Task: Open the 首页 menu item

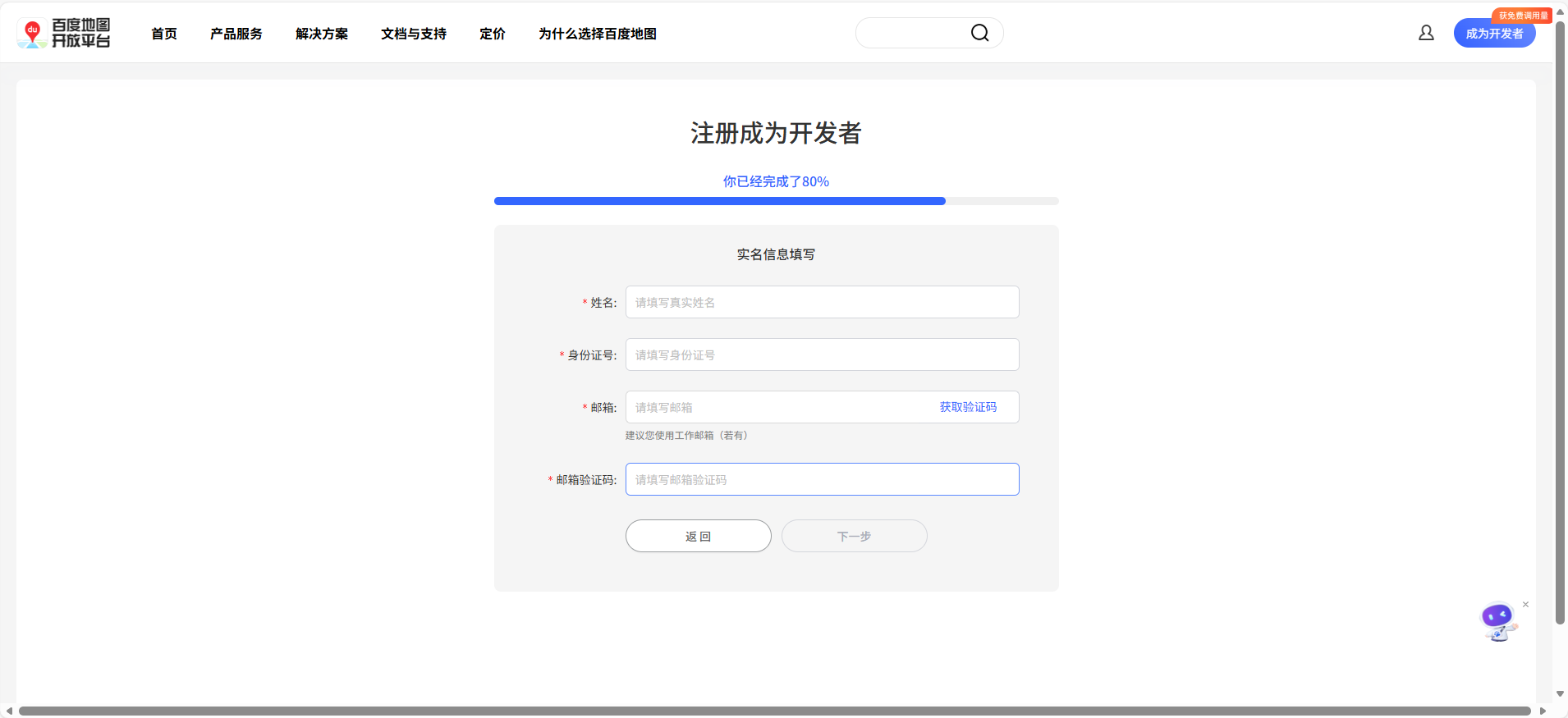Action: (x=164, y=34)
